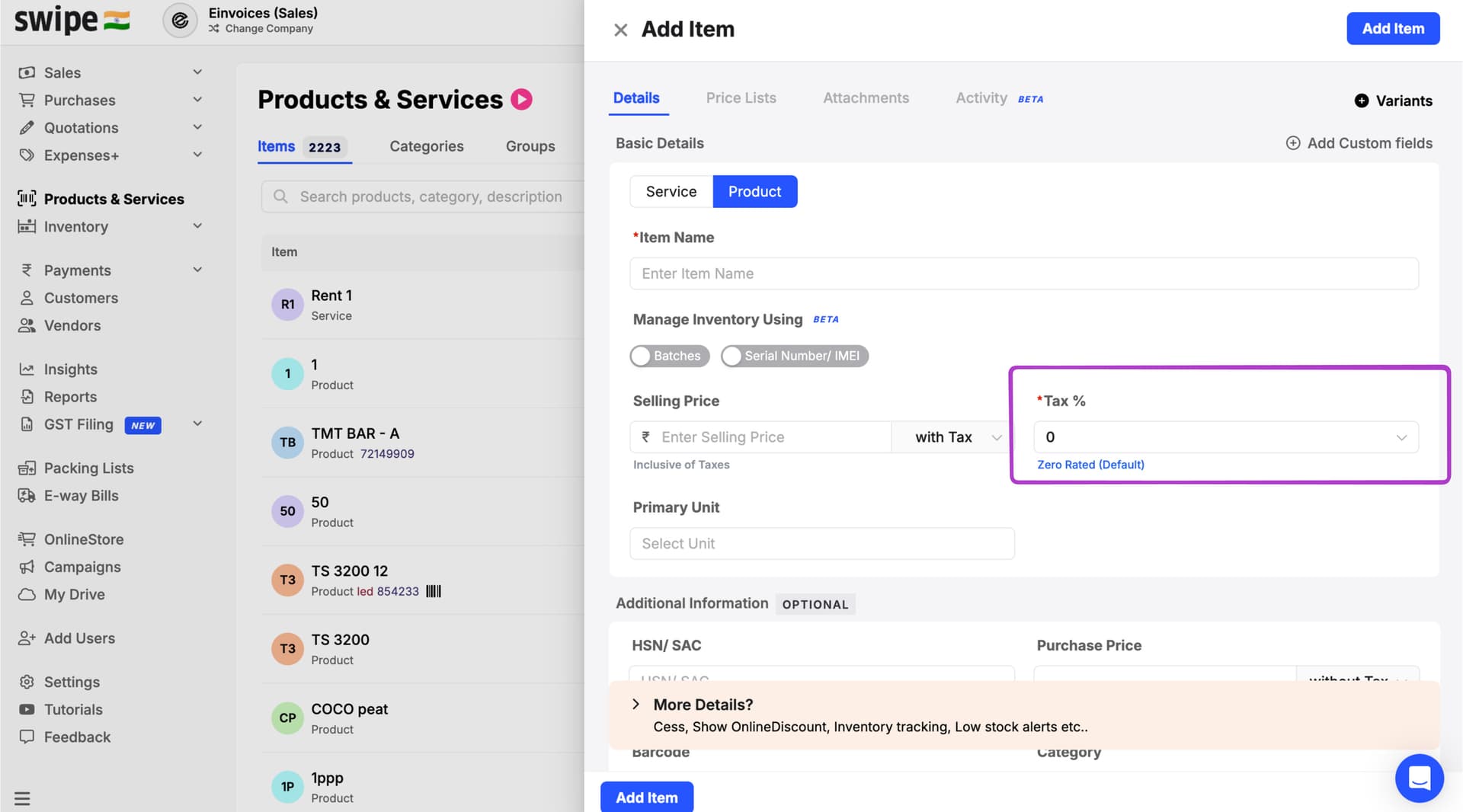Switch to the Categories tab
The height and width of the screenshot is (812, 1463).
tap(426, 146)
